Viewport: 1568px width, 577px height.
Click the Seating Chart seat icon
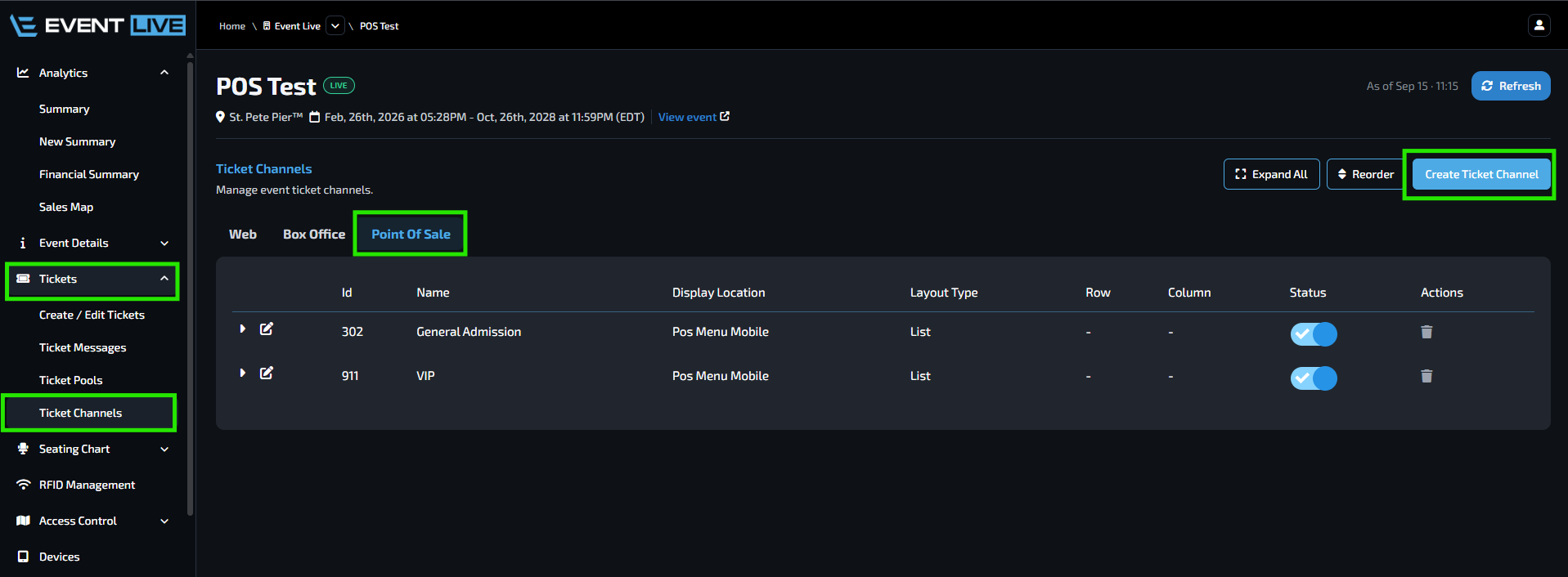[23, 449]
